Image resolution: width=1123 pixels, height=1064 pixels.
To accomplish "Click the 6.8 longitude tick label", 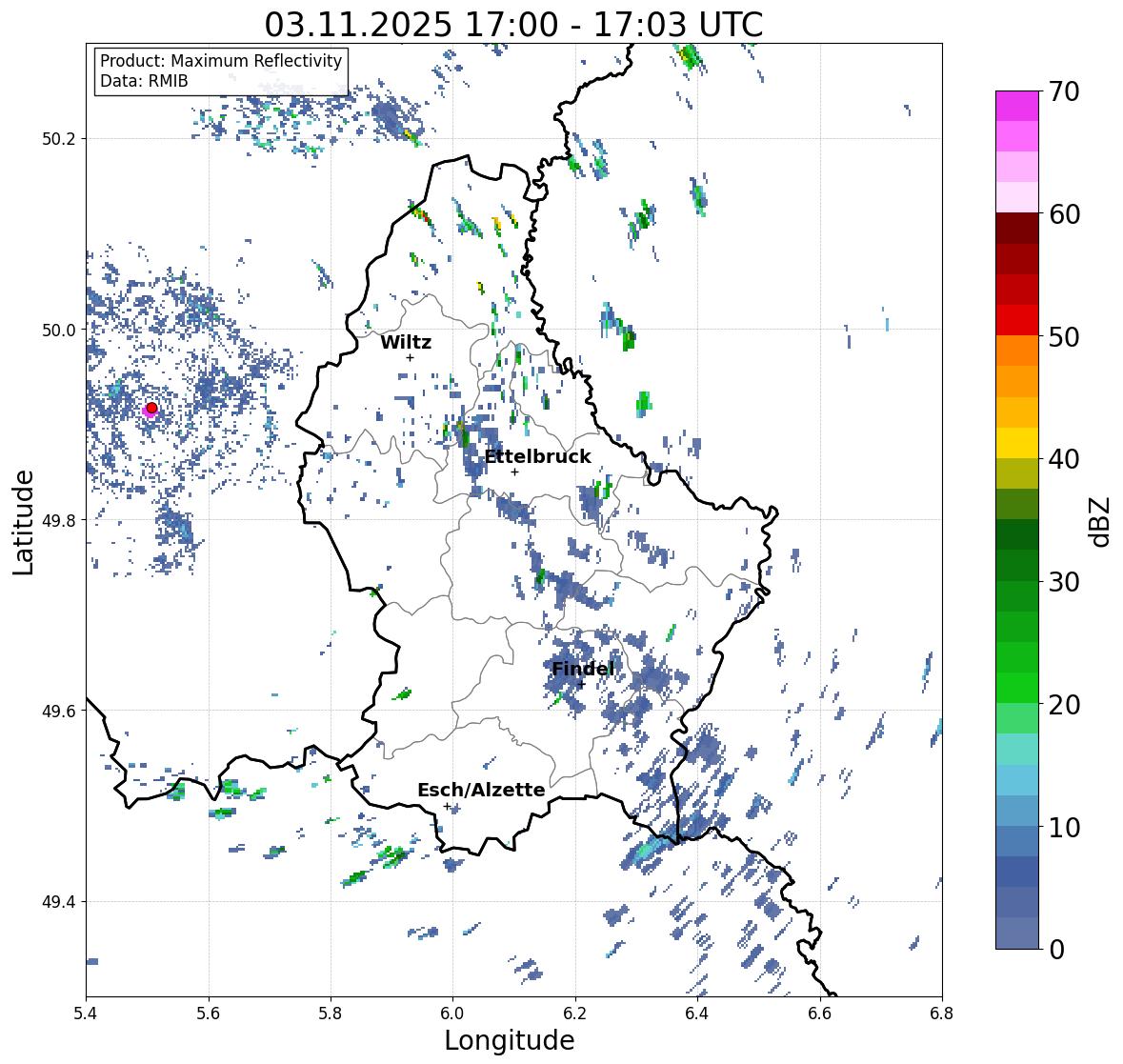I will click(x=942, y=1014).
